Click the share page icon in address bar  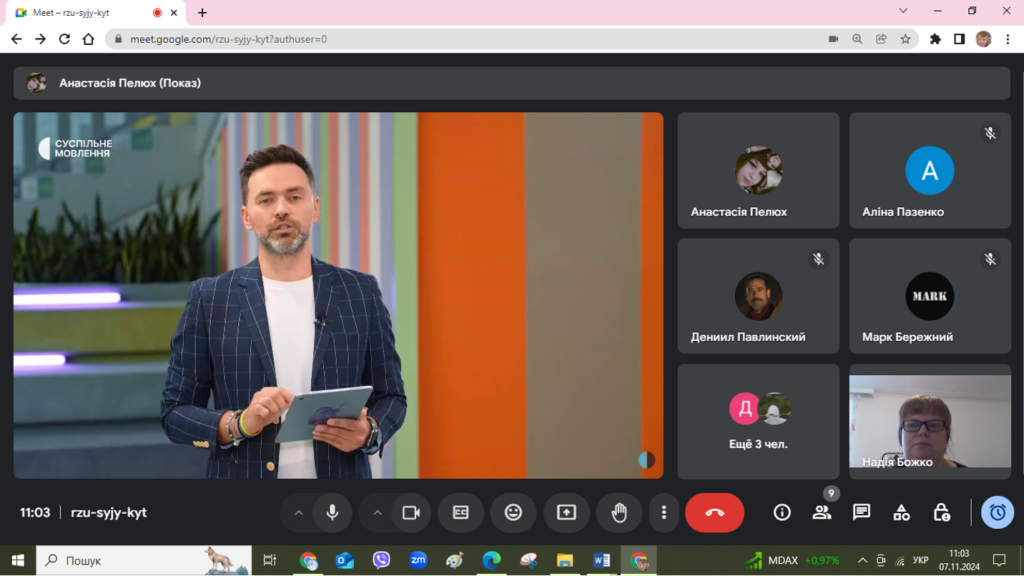point(882,39)
